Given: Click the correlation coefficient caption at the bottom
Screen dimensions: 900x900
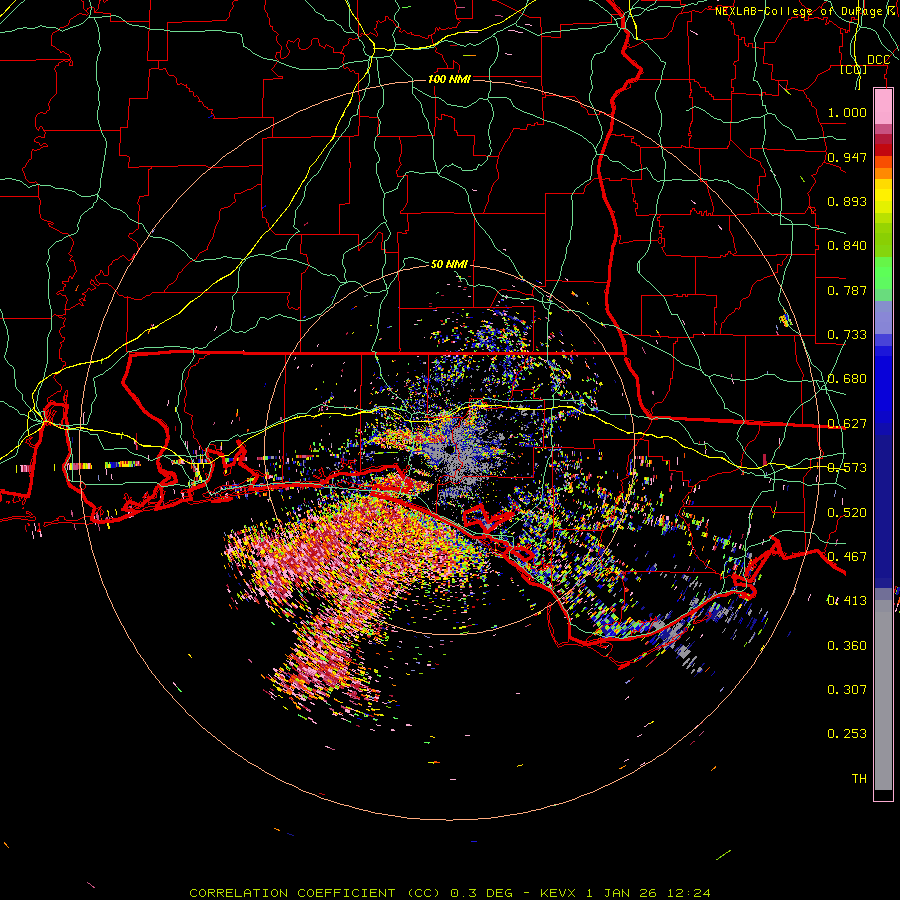Looking at the screenshot, I should coord(450,893).
